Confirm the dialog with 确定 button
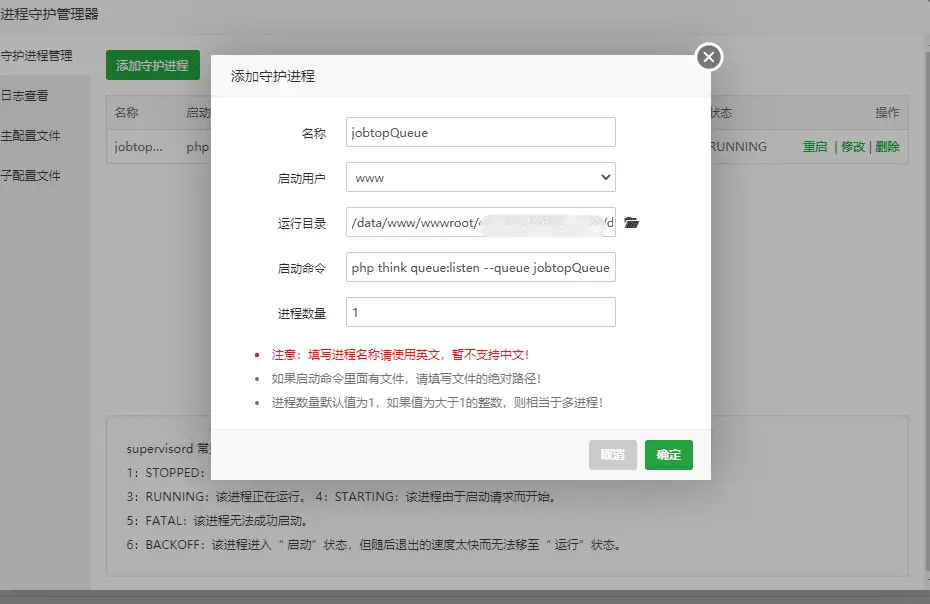930x604 pixels. pos(668,454)
